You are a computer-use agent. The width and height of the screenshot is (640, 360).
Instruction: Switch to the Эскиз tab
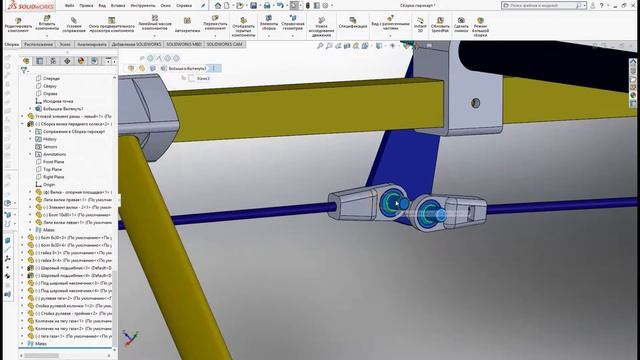65,44
